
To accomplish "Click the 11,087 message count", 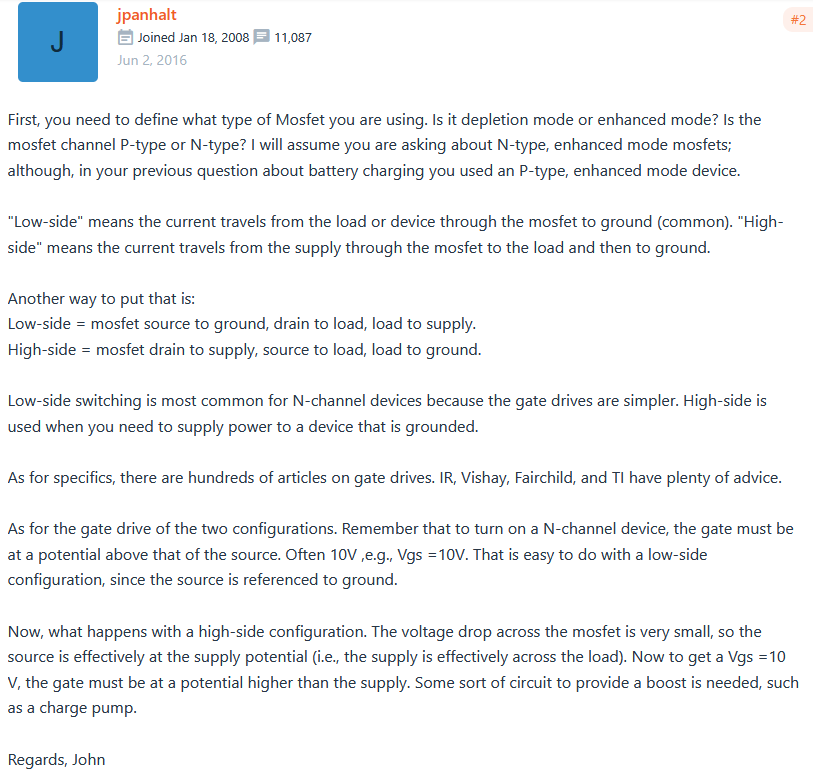I will pos(293,38).
